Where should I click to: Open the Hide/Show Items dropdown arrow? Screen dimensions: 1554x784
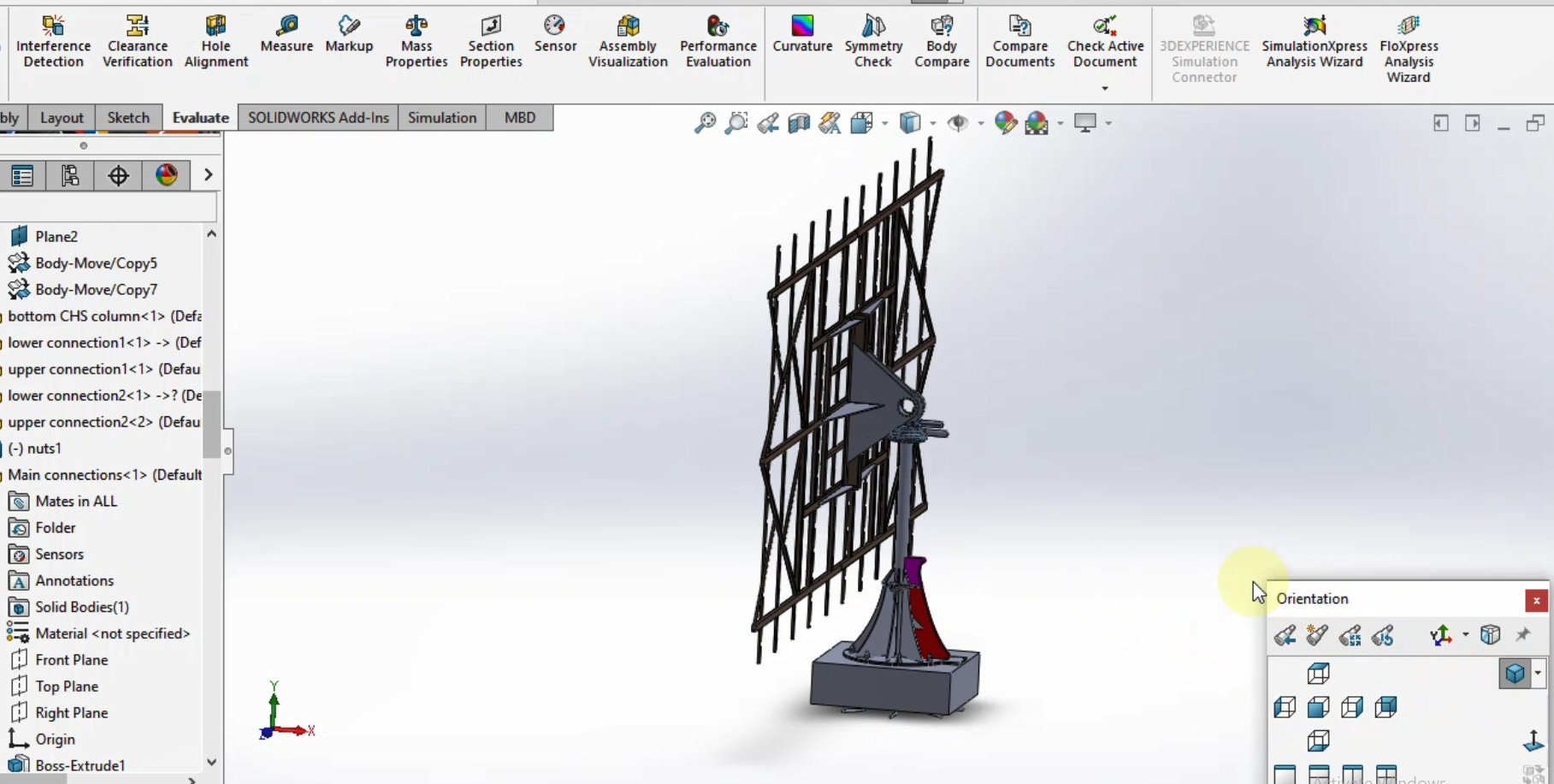click(x=980, y=123)
